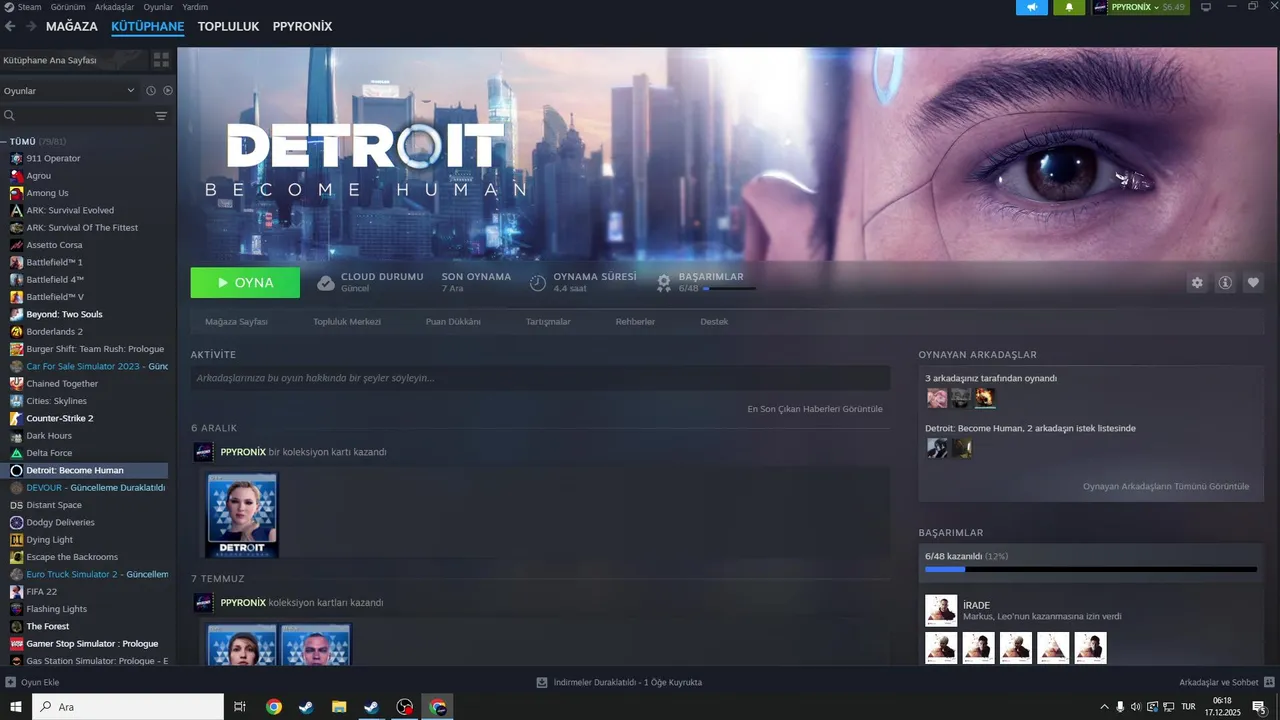Click the cloud status icon
Screen dimensions: 1280x720
pyautogui.click(x=326, y=283)
